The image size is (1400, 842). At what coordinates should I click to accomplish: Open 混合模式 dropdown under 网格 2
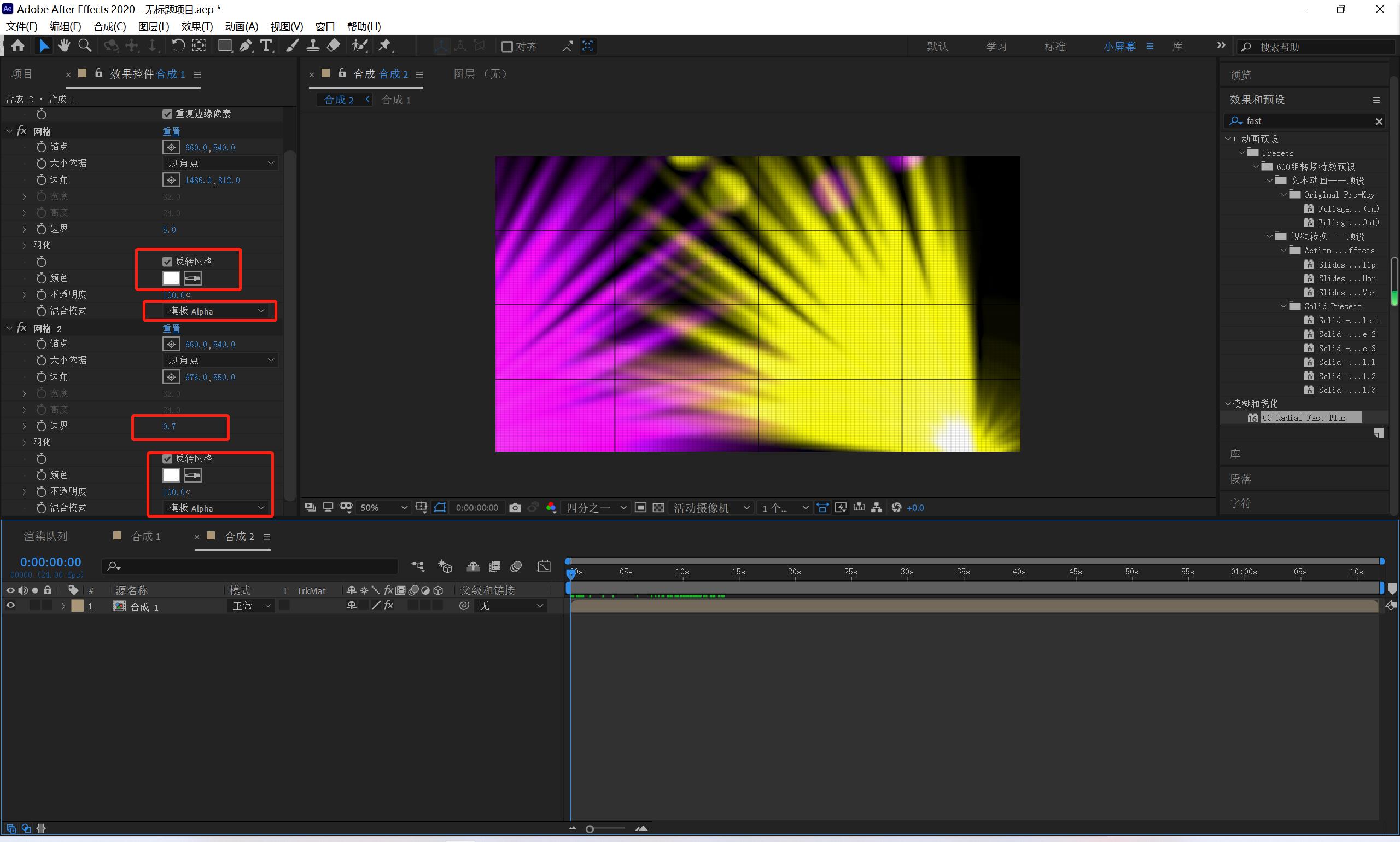click(215, 508)
